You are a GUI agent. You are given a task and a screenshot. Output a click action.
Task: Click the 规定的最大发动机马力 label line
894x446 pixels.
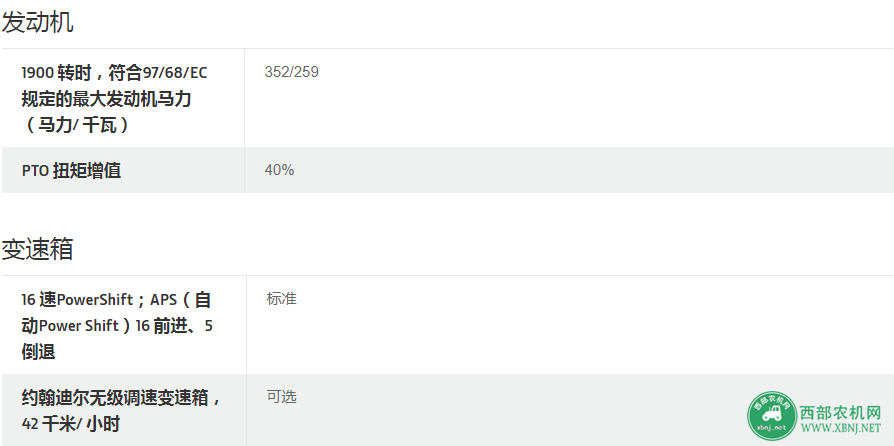[106, 99]
